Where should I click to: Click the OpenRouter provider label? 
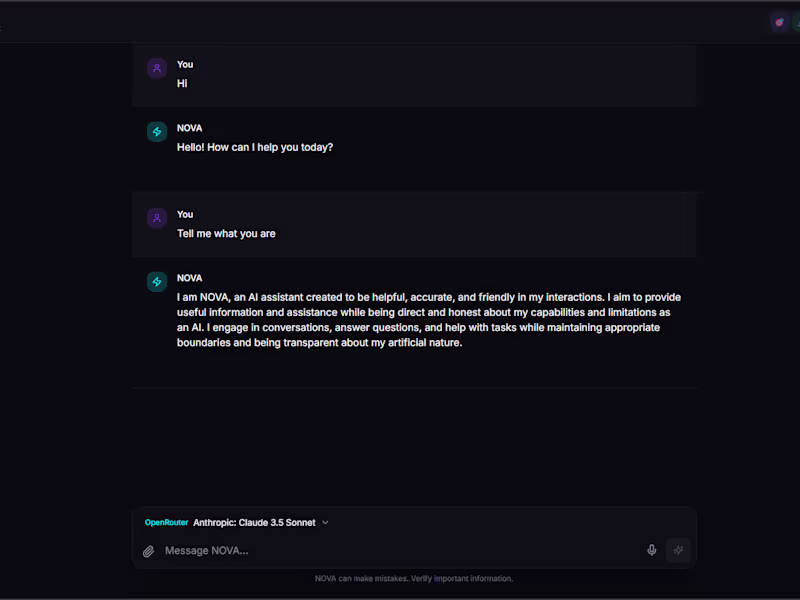166,523
